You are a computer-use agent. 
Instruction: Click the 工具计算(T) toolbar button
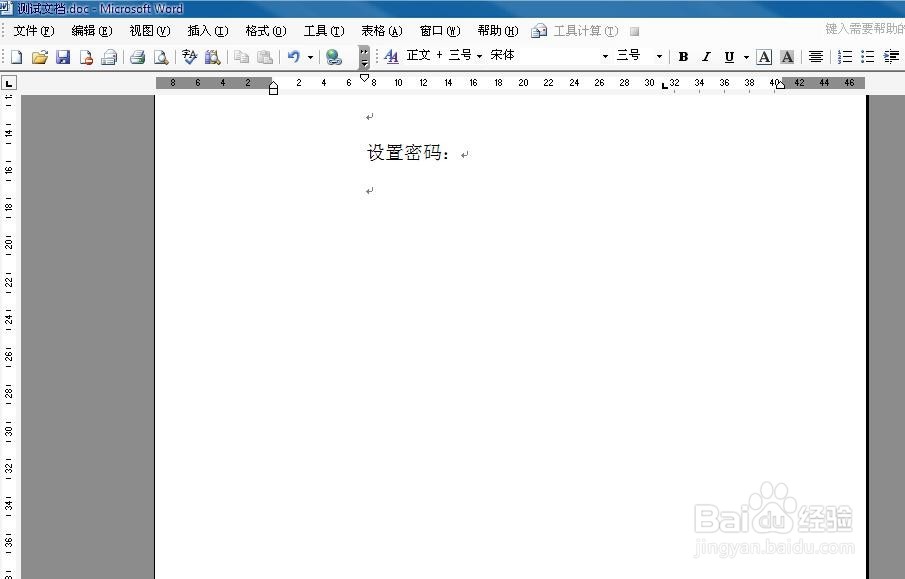(x=585, y=31)
